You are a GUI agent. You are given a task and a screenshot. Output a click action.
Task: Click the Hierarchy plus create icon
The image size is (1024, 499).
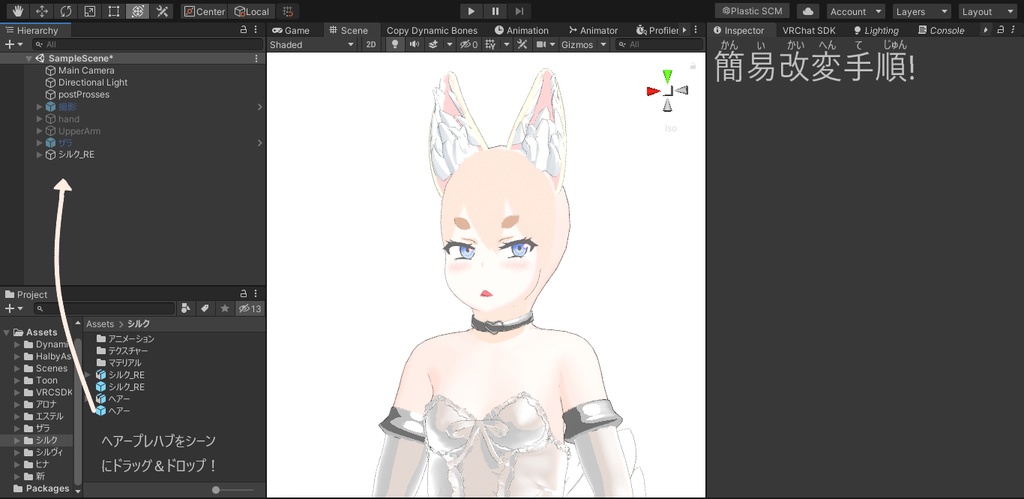point(10,44)
